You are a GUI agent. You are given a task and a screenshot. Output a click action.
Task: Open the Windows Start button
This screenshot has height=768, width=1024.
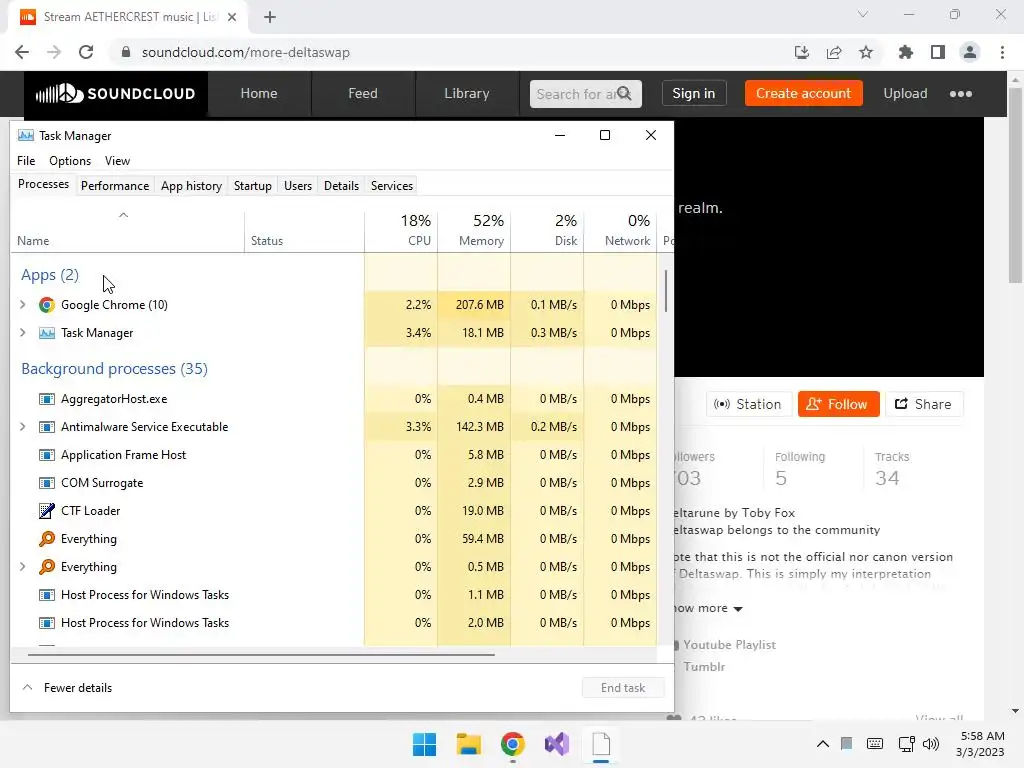coord(424,744)
